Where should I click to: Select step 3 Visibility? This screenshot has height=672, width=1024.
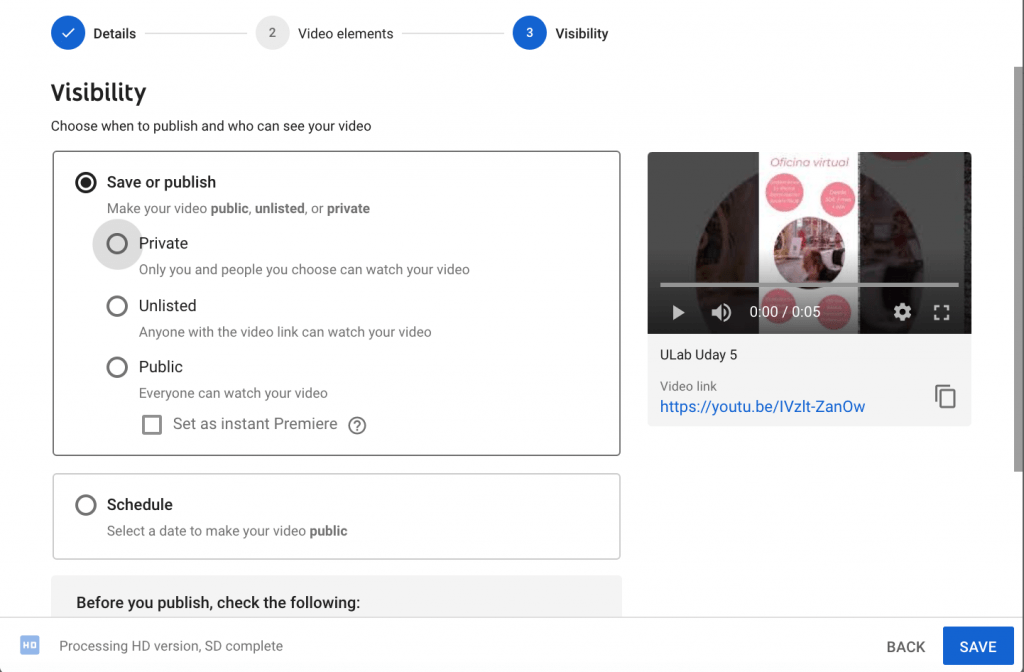(530, 33)
